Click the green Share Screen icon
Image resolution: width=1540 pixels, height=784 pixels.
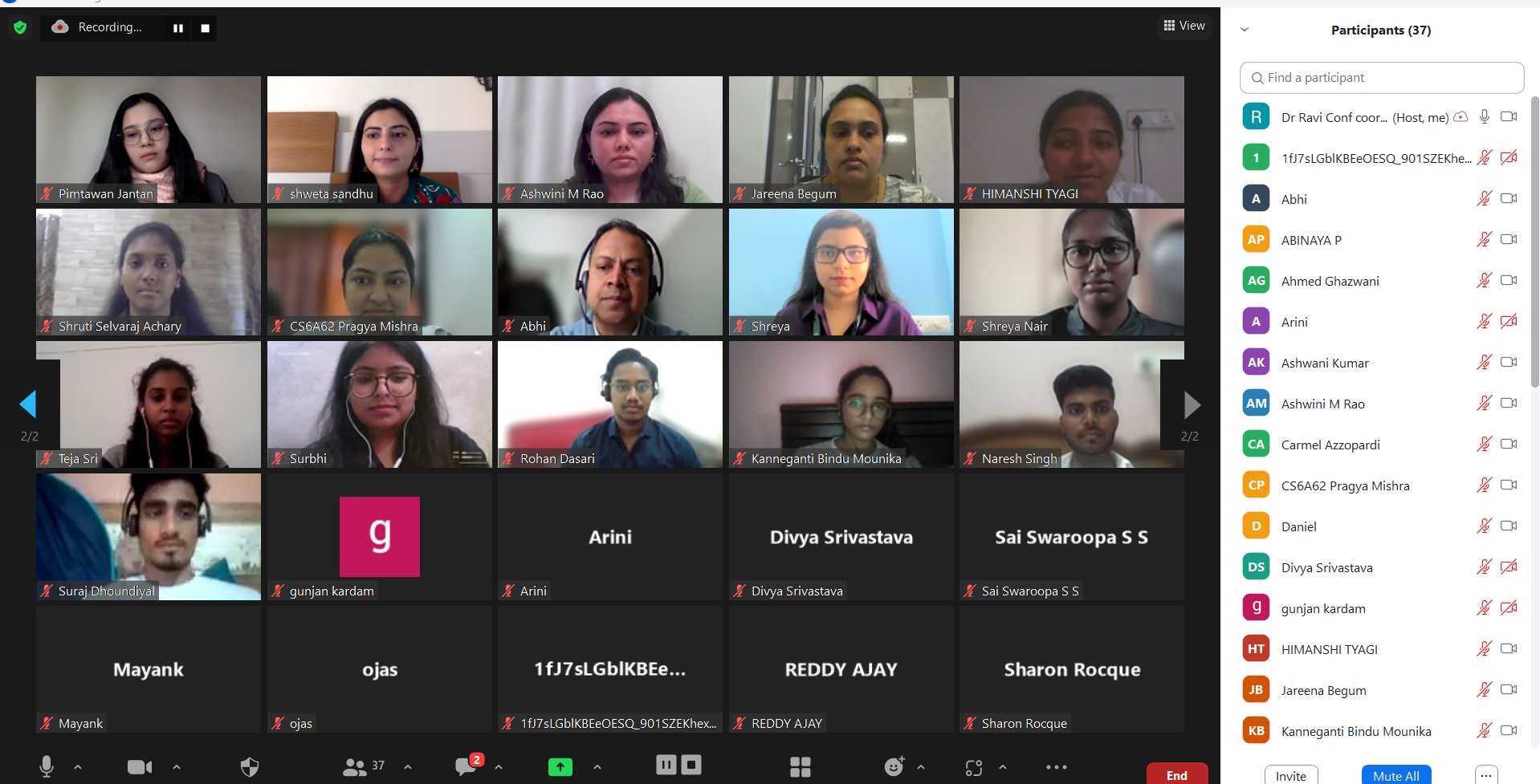click(x=560, y=767)
